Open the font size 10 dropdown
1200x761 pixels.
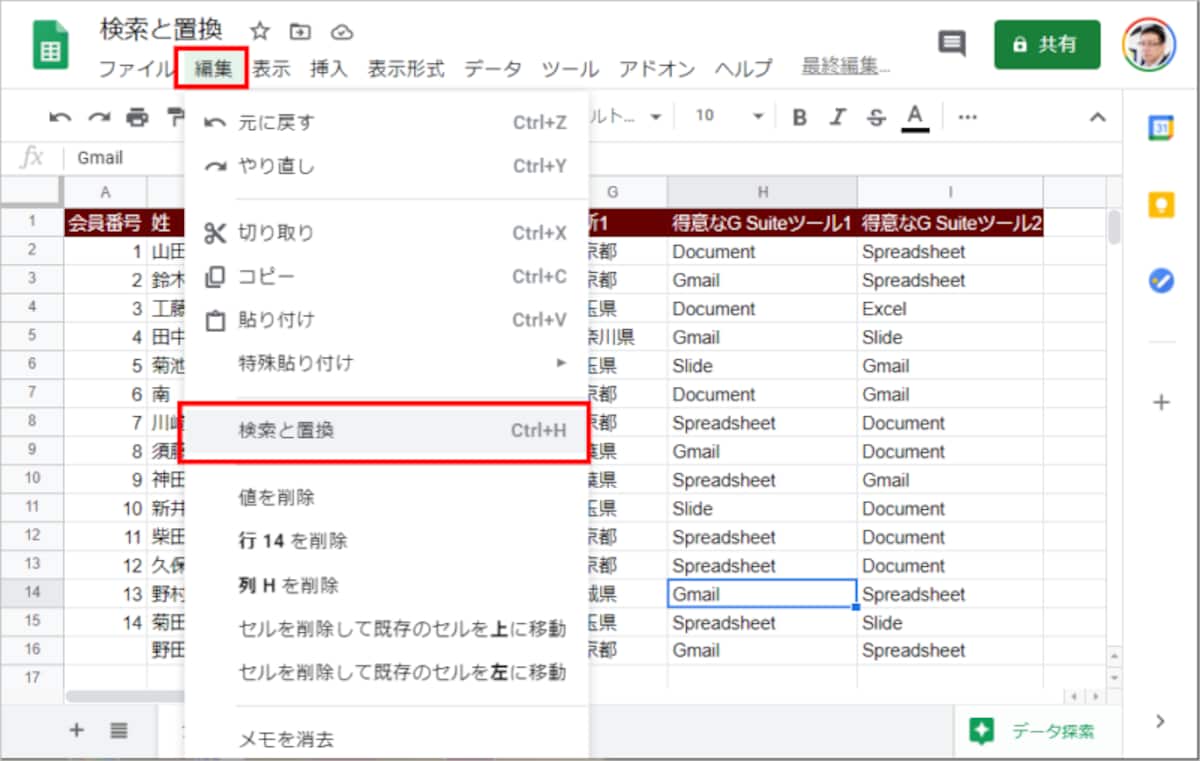point(730,116)
